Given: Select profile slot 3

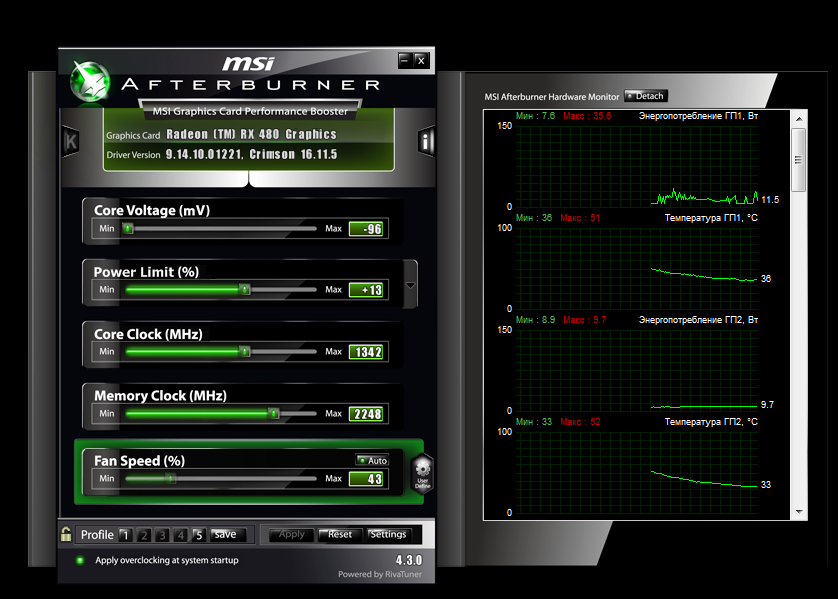Looking at the screenshot, I should 162,535.
